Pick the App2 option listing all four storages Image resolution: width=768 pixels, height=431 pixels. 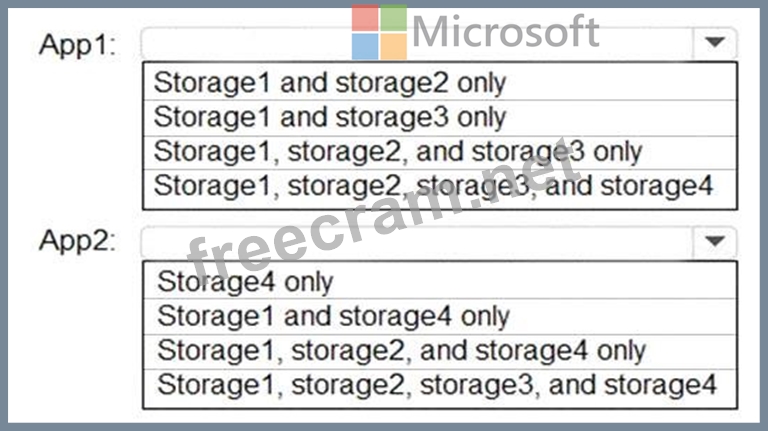[440, 387]
